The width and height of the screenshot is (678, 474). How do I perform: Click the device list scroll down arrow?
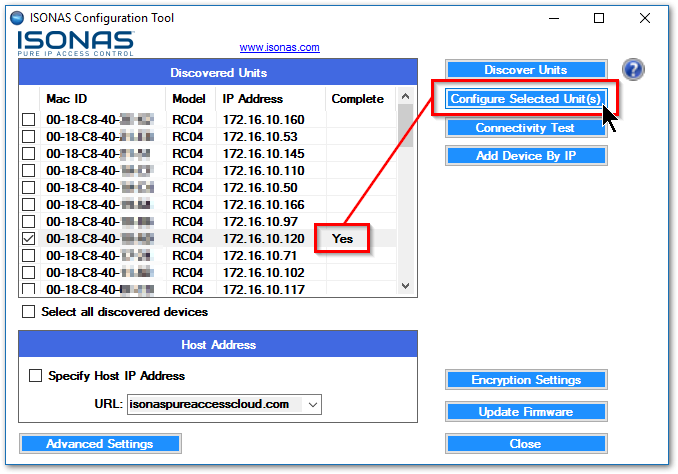(405, 286)
